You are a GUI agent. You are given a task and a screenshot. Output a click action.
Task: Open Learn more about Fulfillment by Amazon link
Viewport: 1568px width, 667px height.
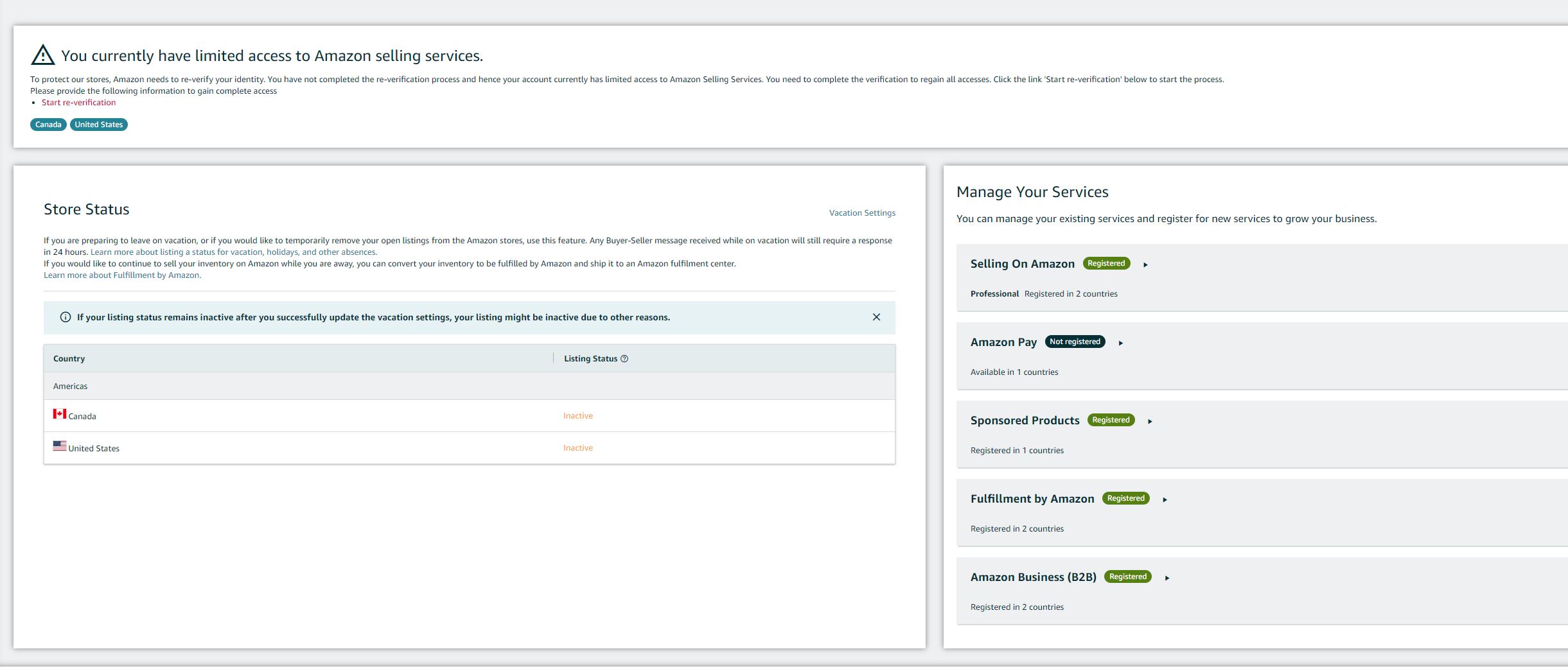pos(122,275)
